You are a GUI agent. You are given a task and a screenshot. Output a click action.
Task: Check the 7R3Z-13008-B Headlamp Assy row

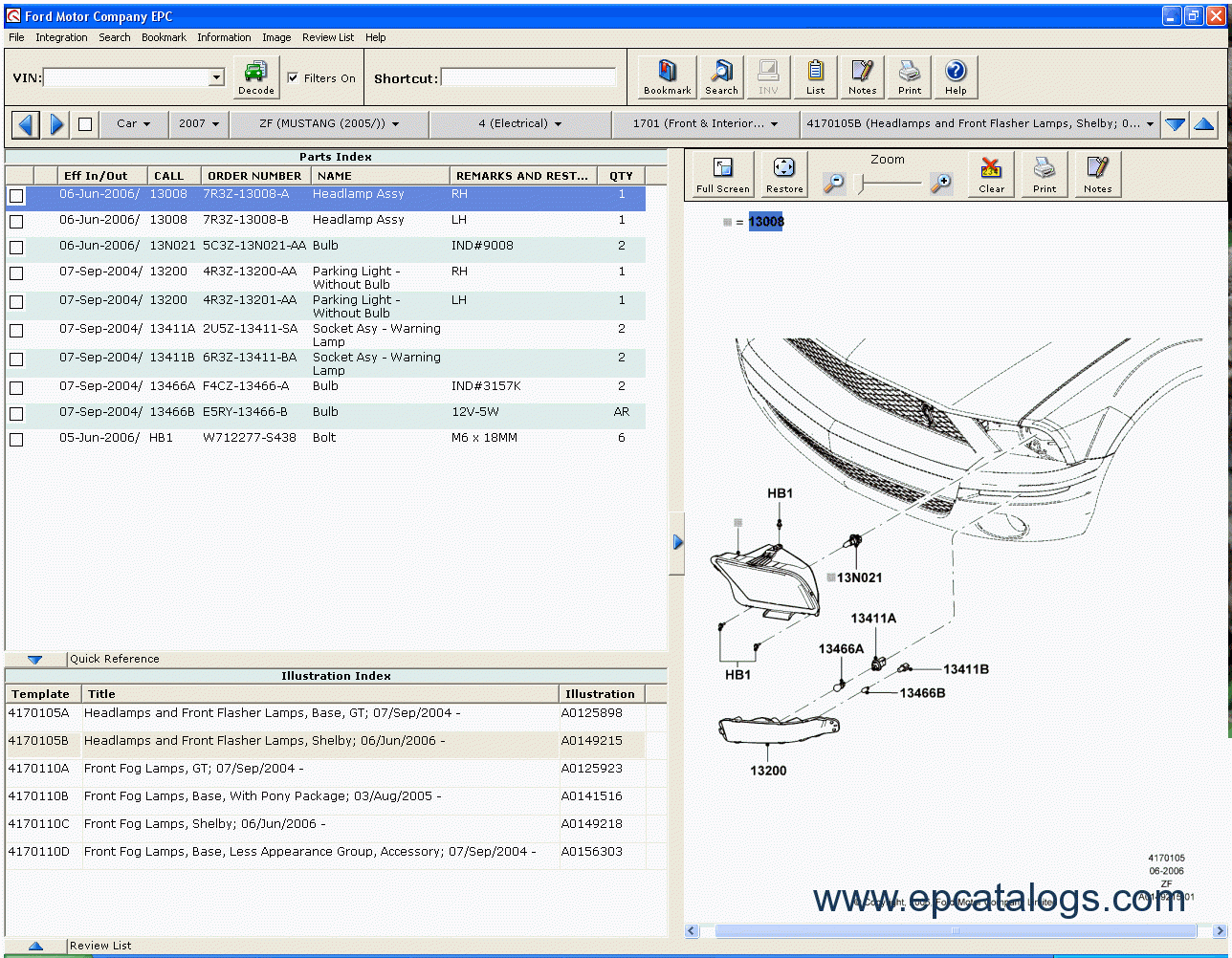pos(16,222)
